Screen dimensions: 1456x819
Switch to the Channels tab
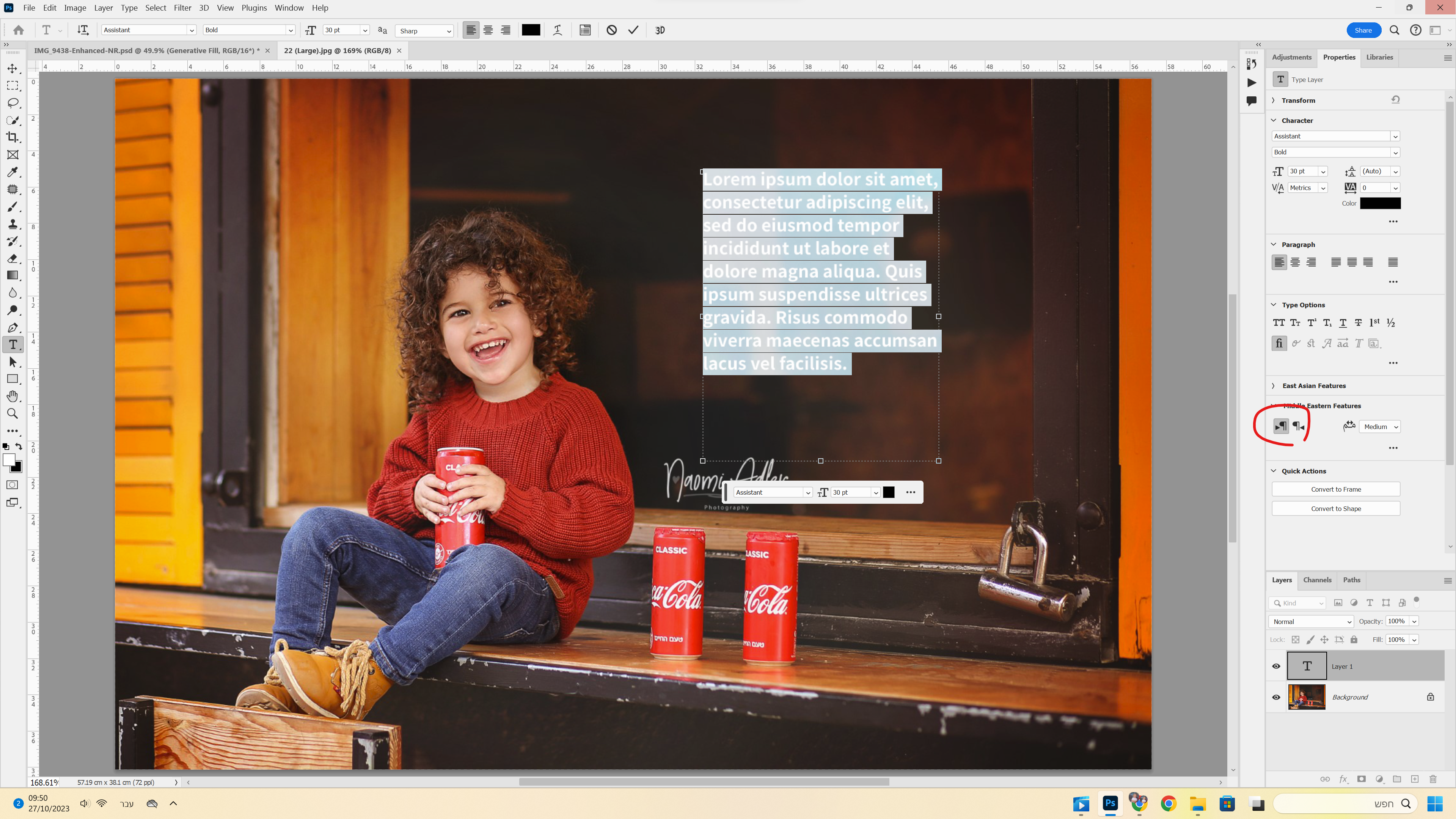(1317, 580)
